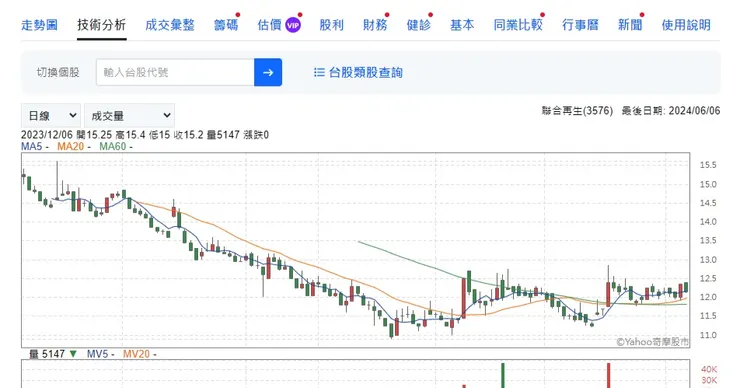Image resolution: width=740 pixels, height=388 pixels.
Task: Open the 新聞 tab
Action: [630, 25]
